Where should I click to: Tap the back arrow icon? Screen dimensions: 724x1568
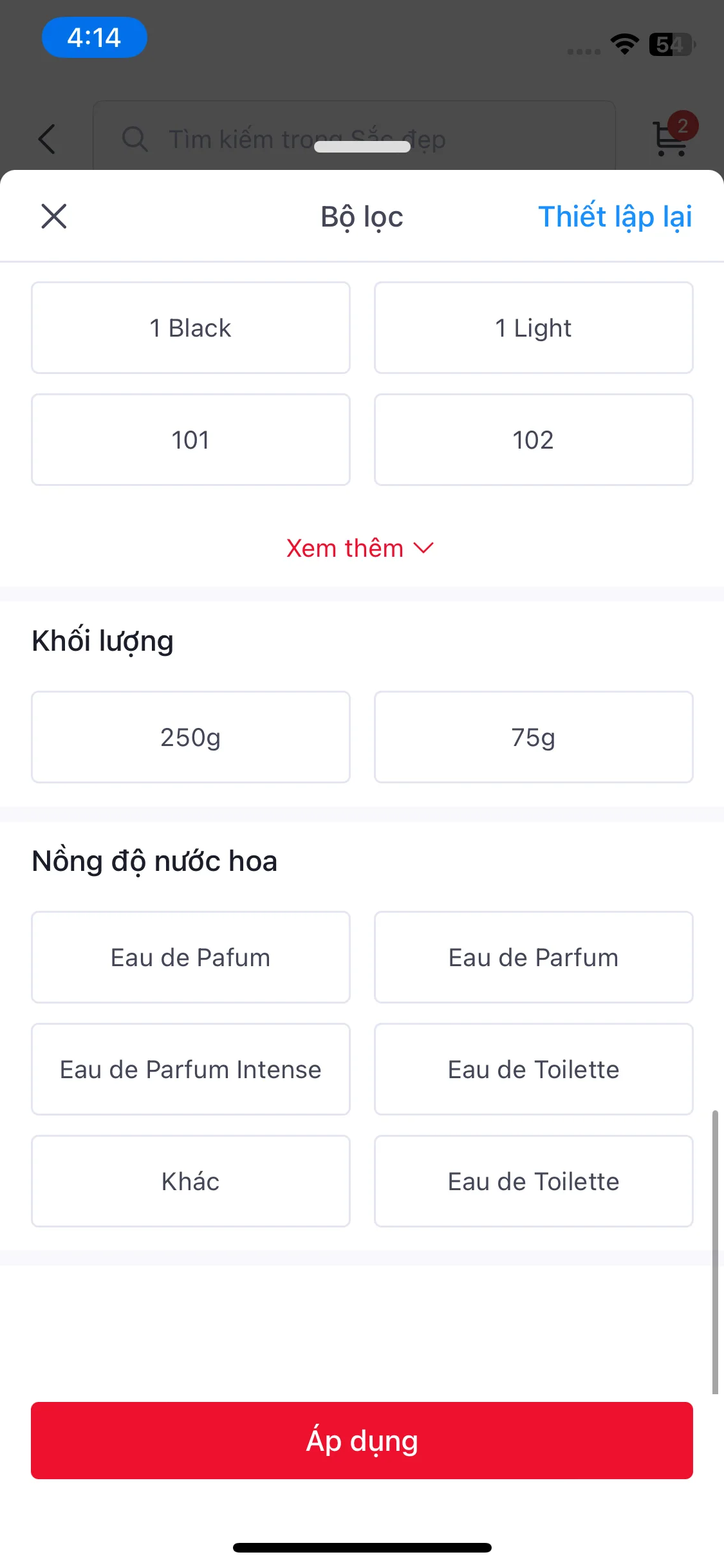[47, 138]
